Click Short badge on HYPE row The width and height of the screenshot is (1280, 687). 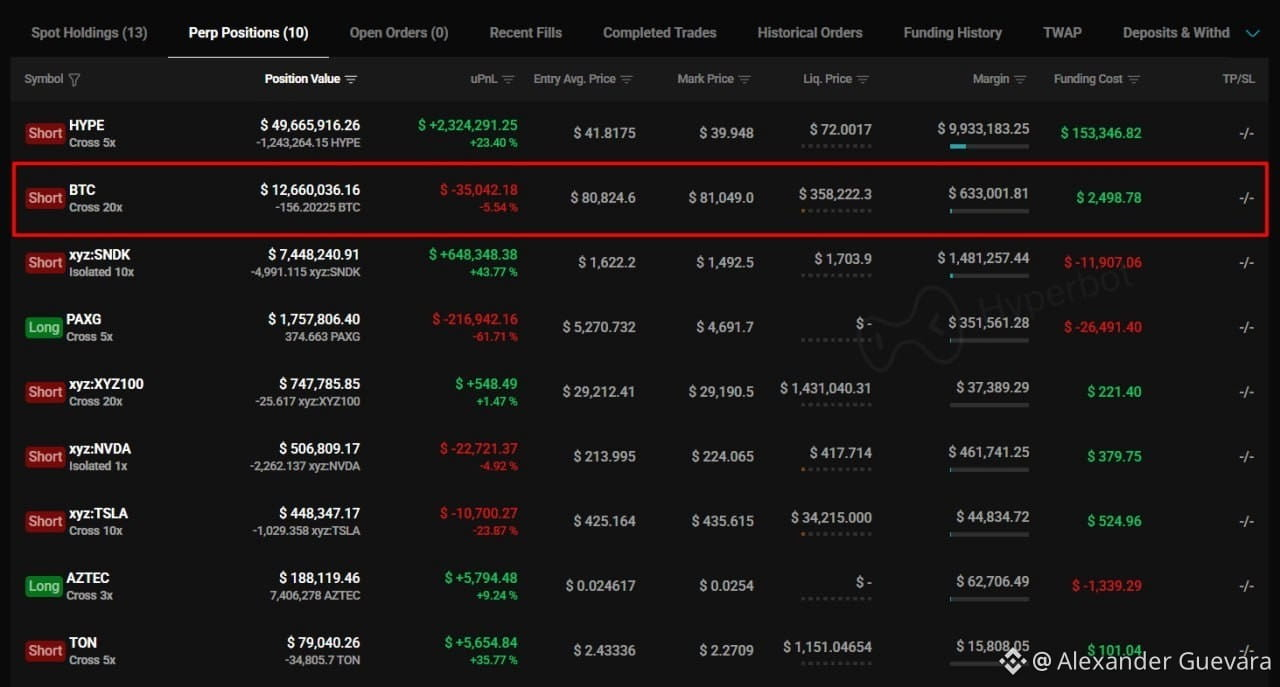pos(45,133)
